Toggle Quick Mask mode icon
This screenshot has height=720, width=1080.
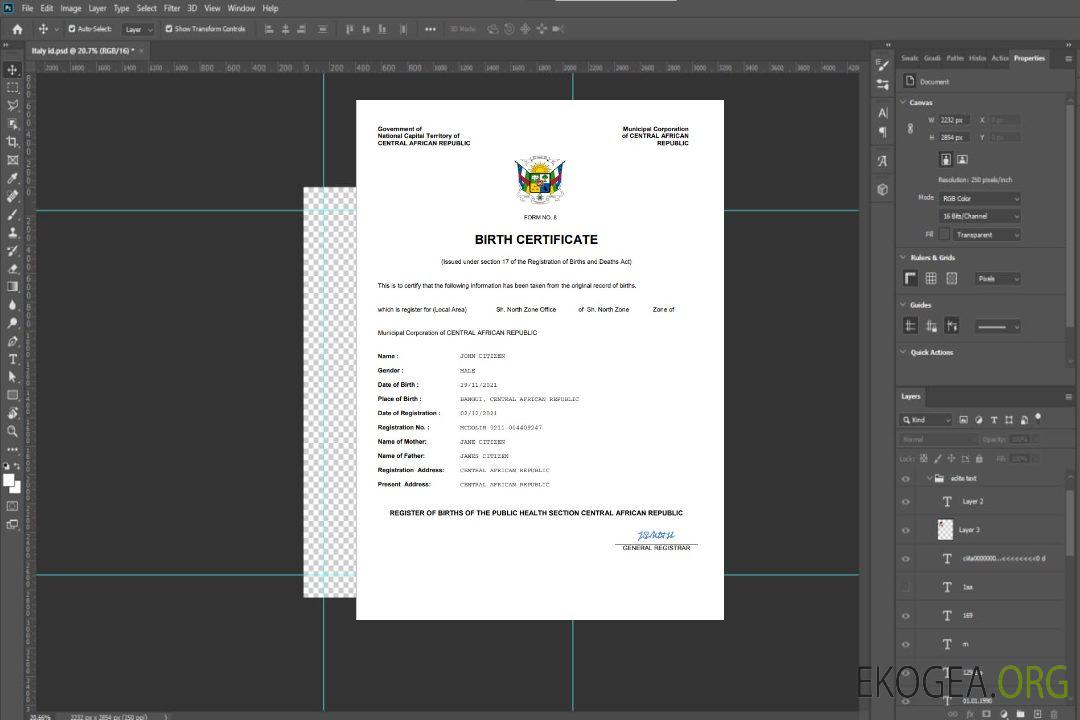[x=12, y=506]
